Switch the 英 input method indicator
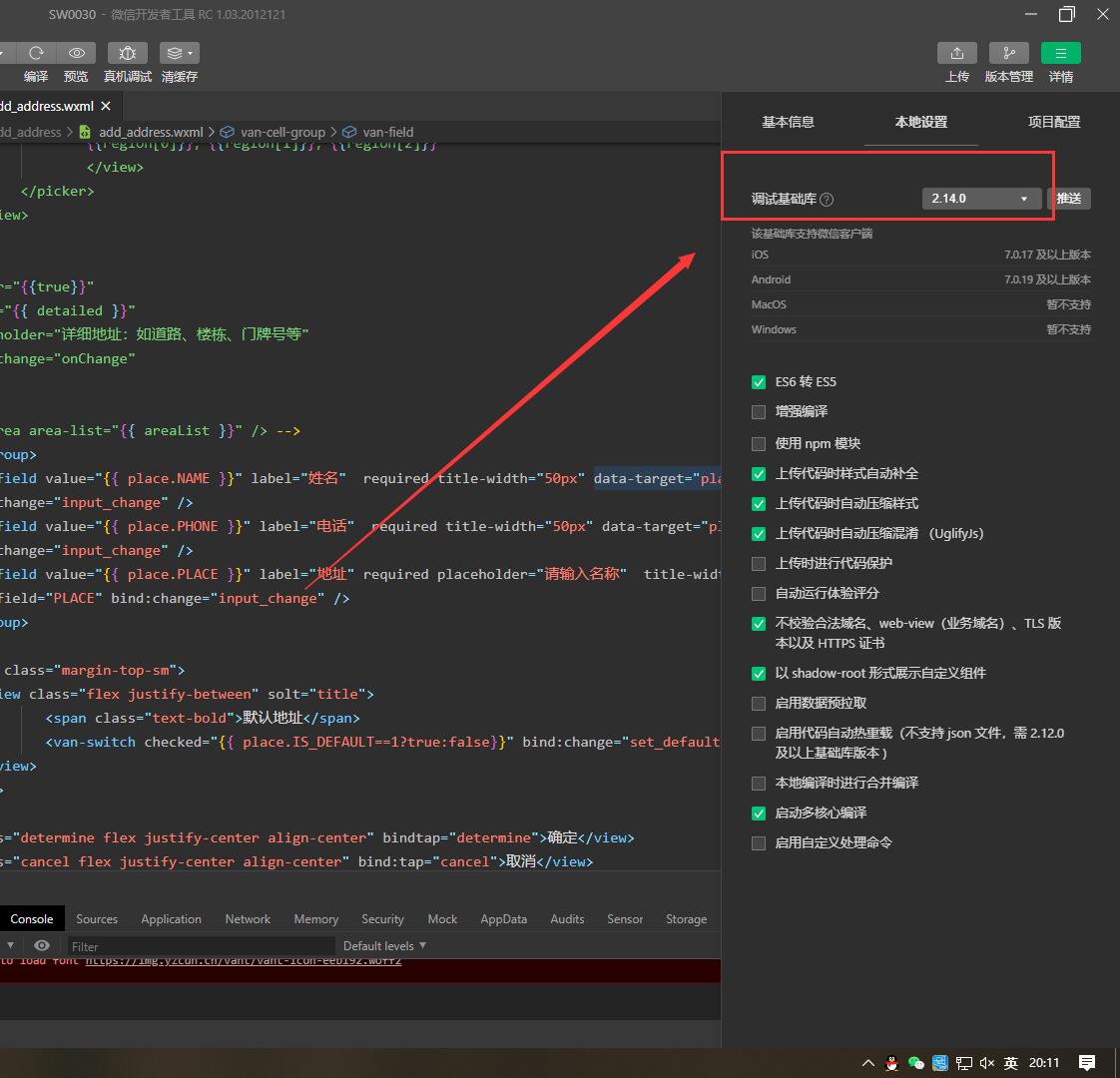This screenshot has height=1078, width=1120. coord(1011,1063)
